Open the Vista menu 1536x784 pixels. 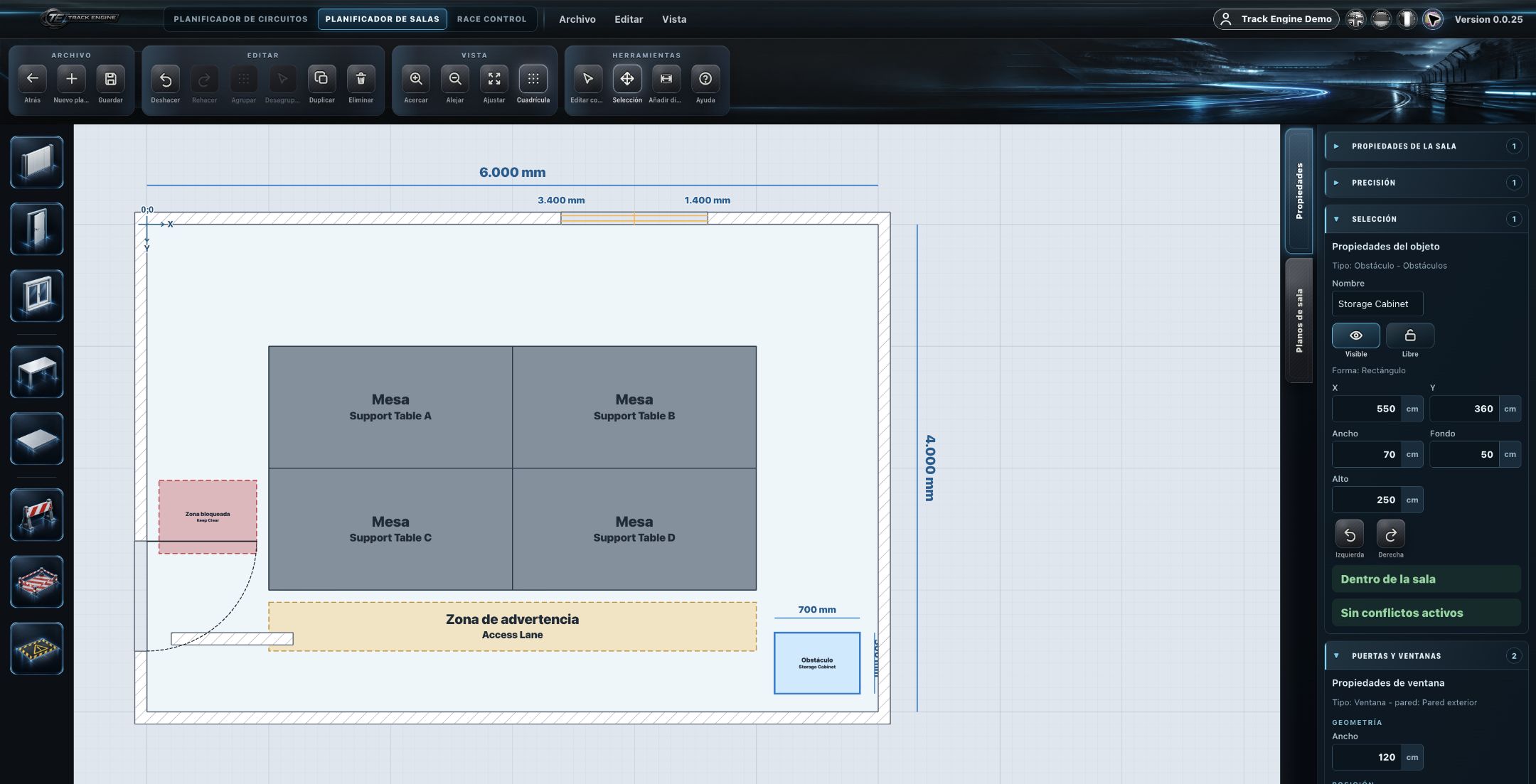(x=674, y=19)
